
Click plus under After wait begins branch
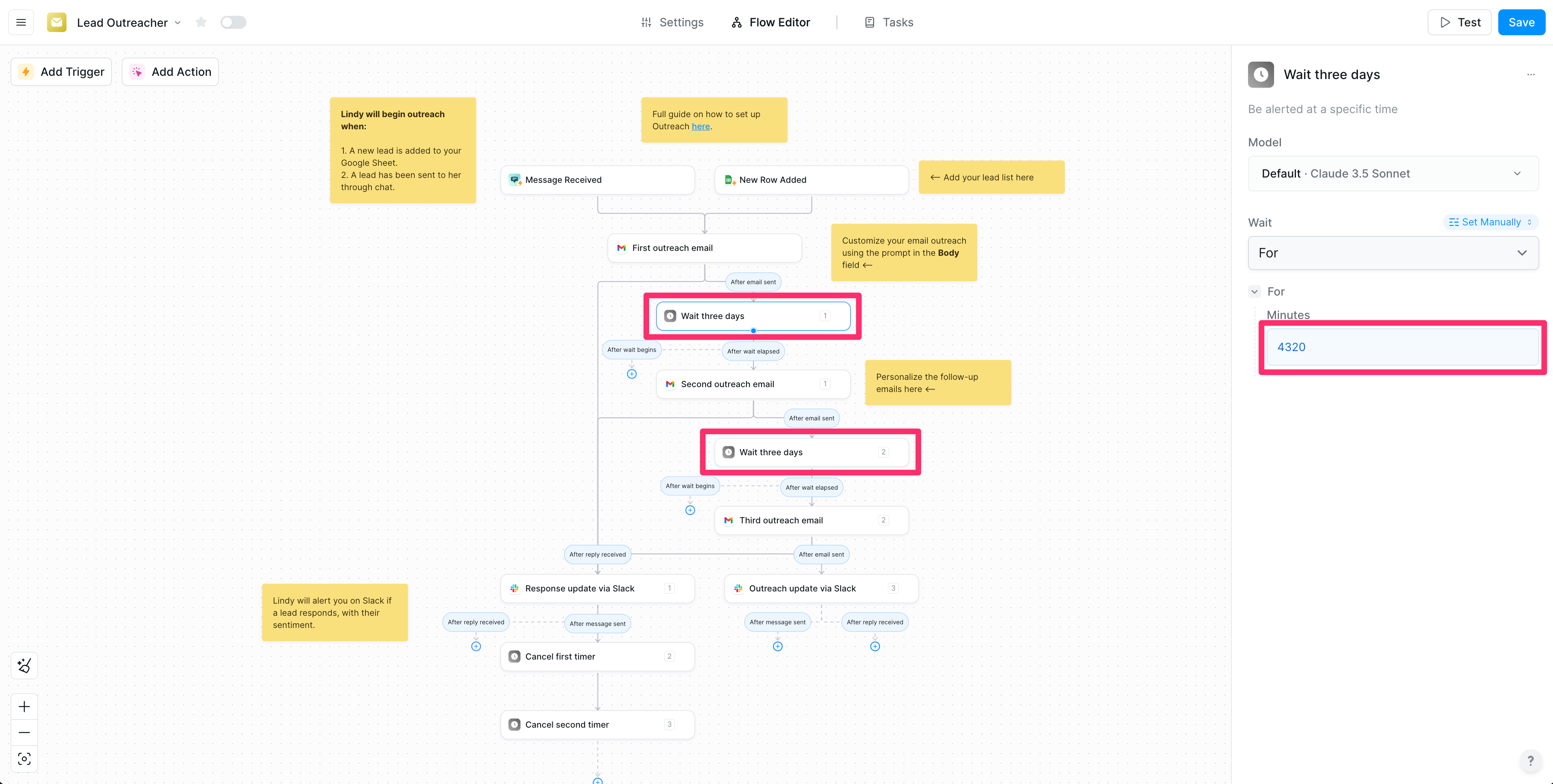[x=631, y=374]
